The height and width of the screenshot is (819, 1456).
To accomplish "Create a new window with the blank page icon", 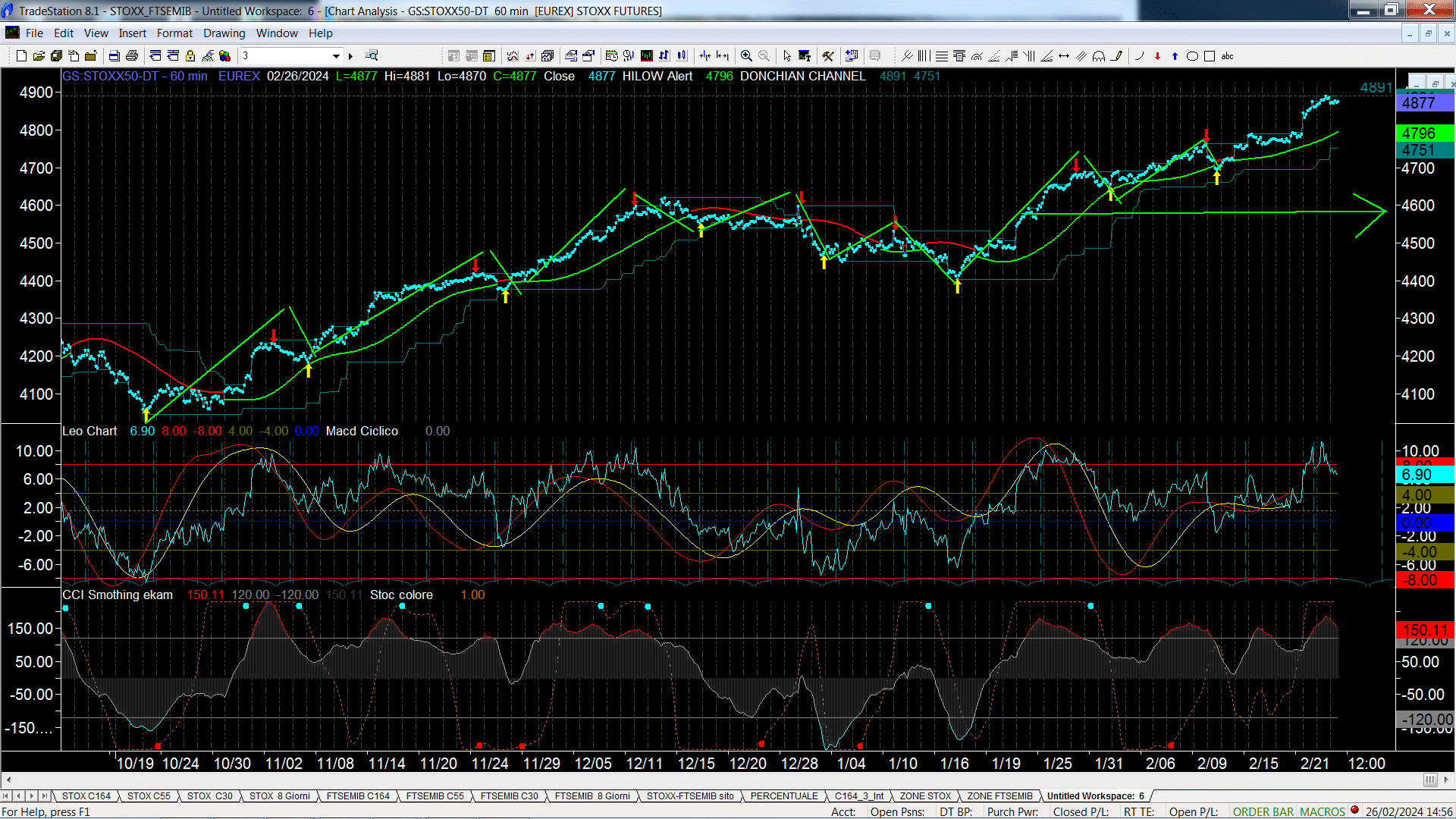I will coord(21,56).
